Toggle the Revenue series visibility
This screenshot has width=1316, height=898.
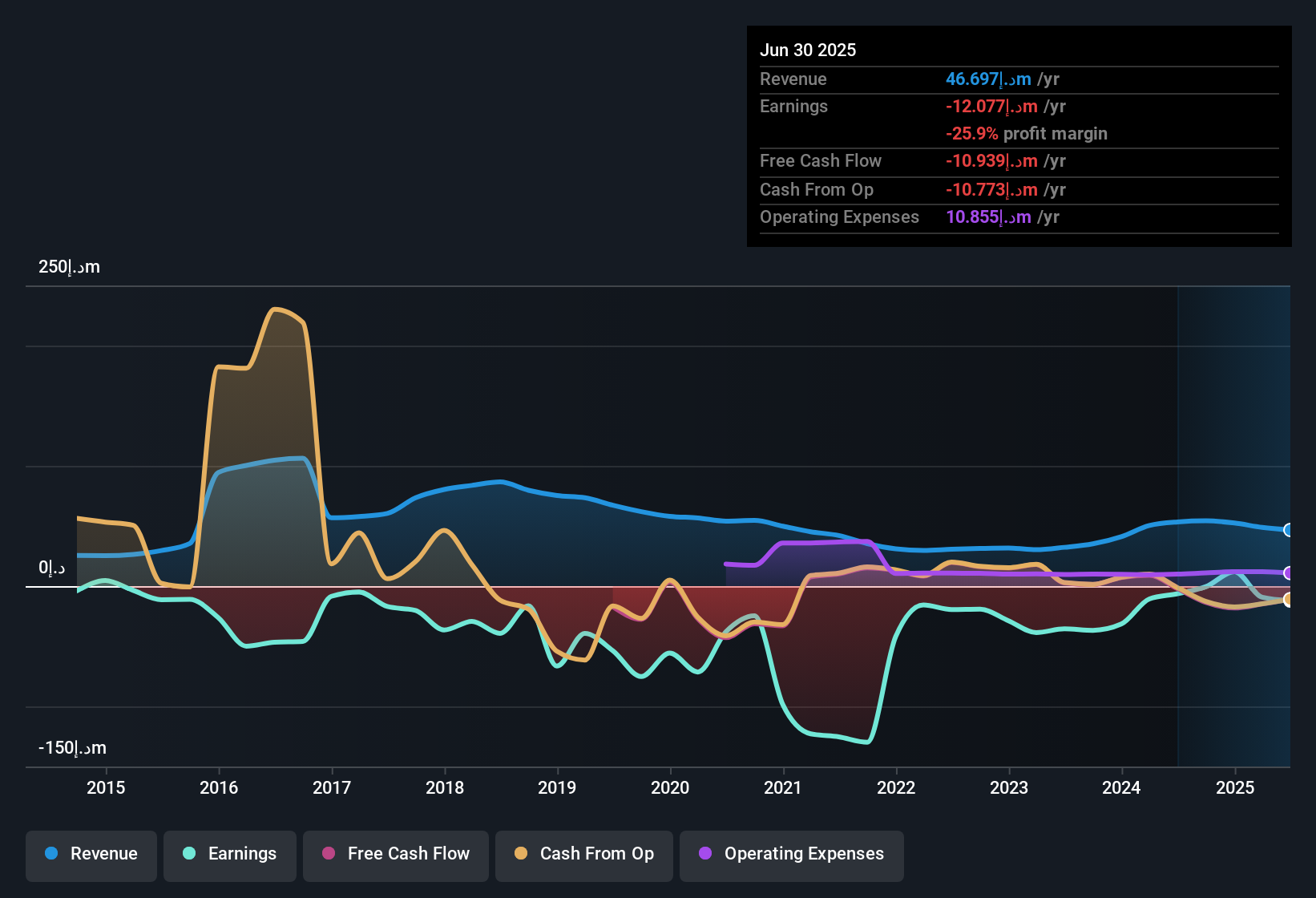(x=91, y=854)
